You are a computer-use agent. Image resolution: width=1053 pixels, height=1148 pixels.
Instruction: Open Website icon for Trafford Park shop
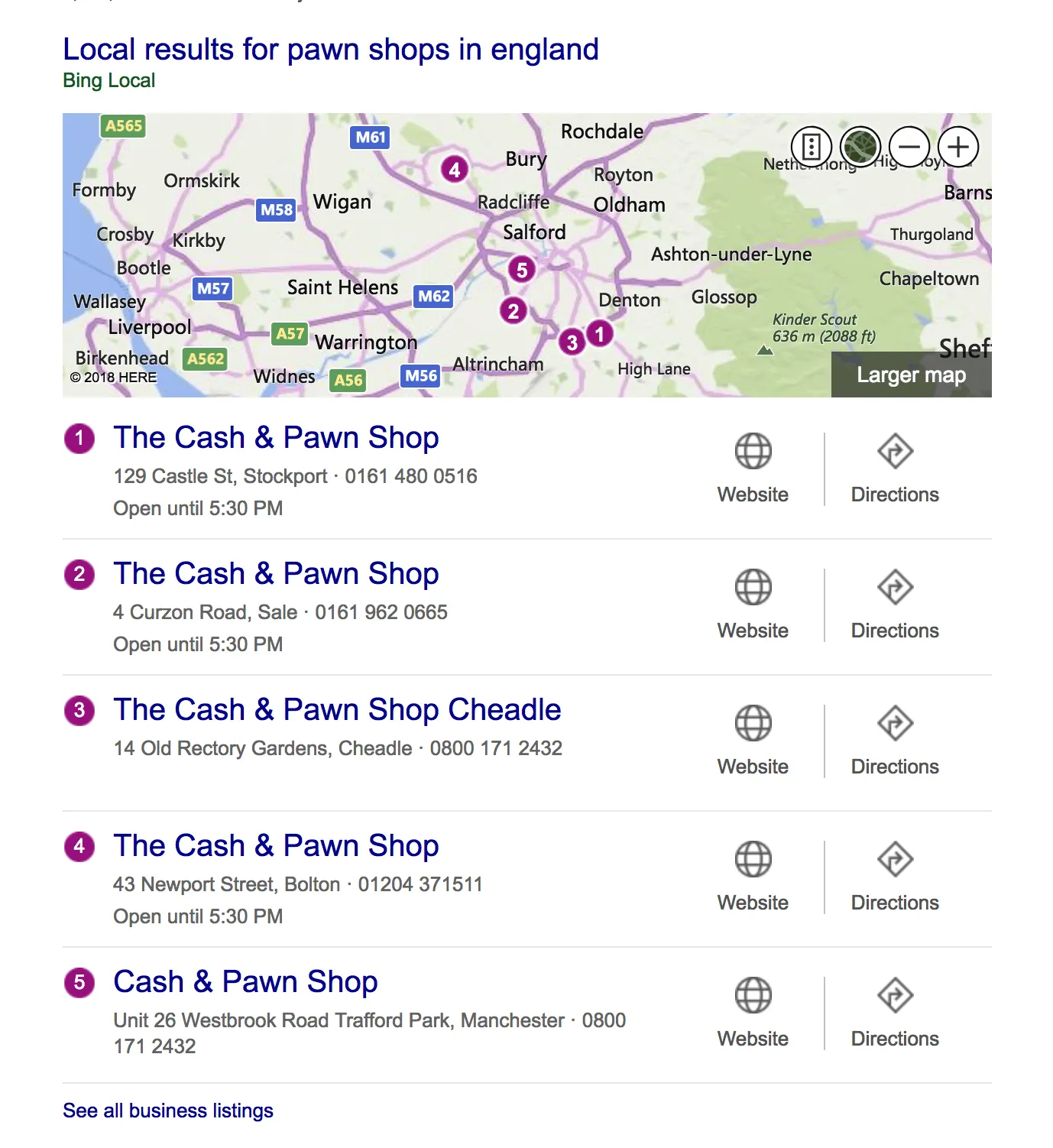pyautogui.click(x=753, y=1013)
